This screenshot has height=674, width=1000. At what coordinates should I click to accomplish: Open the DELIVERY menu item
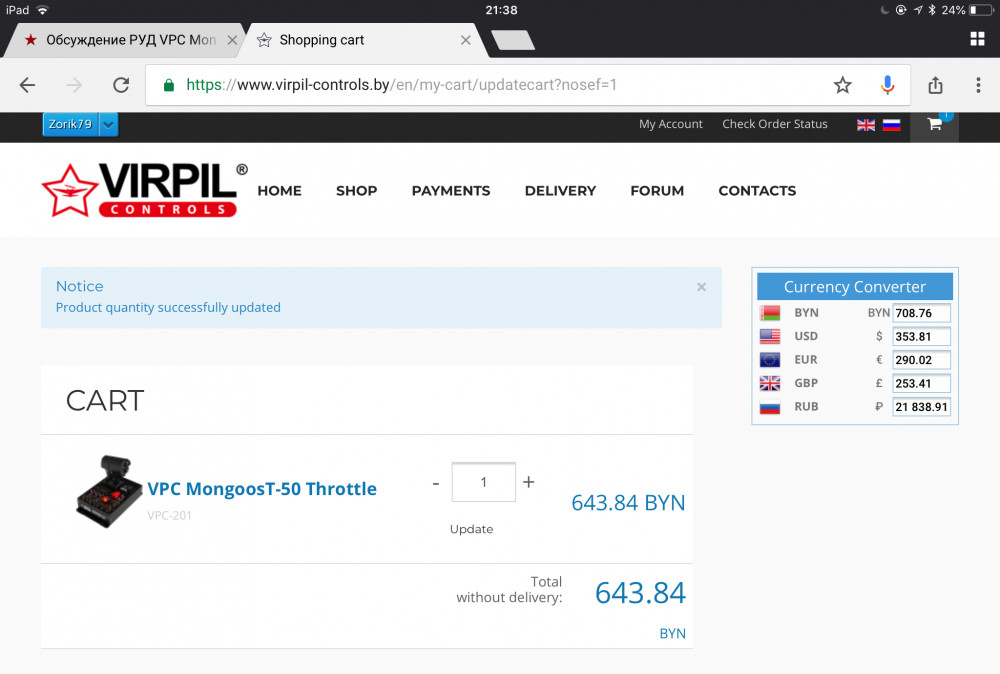pos(560,191)
